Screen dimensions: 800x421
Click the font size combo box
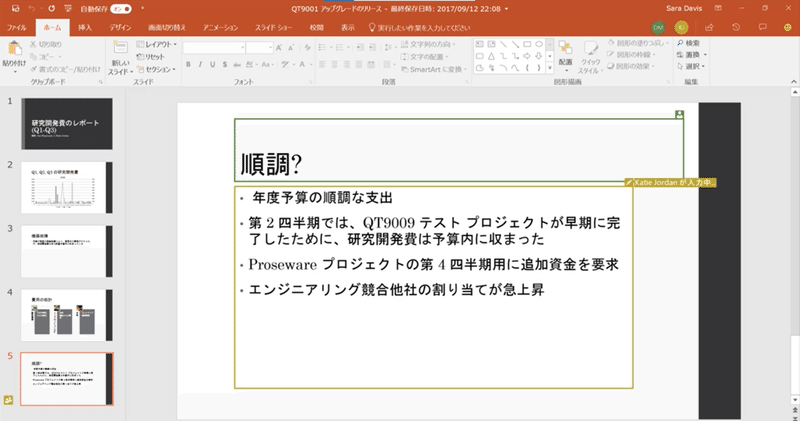click(x=260, y=47)
